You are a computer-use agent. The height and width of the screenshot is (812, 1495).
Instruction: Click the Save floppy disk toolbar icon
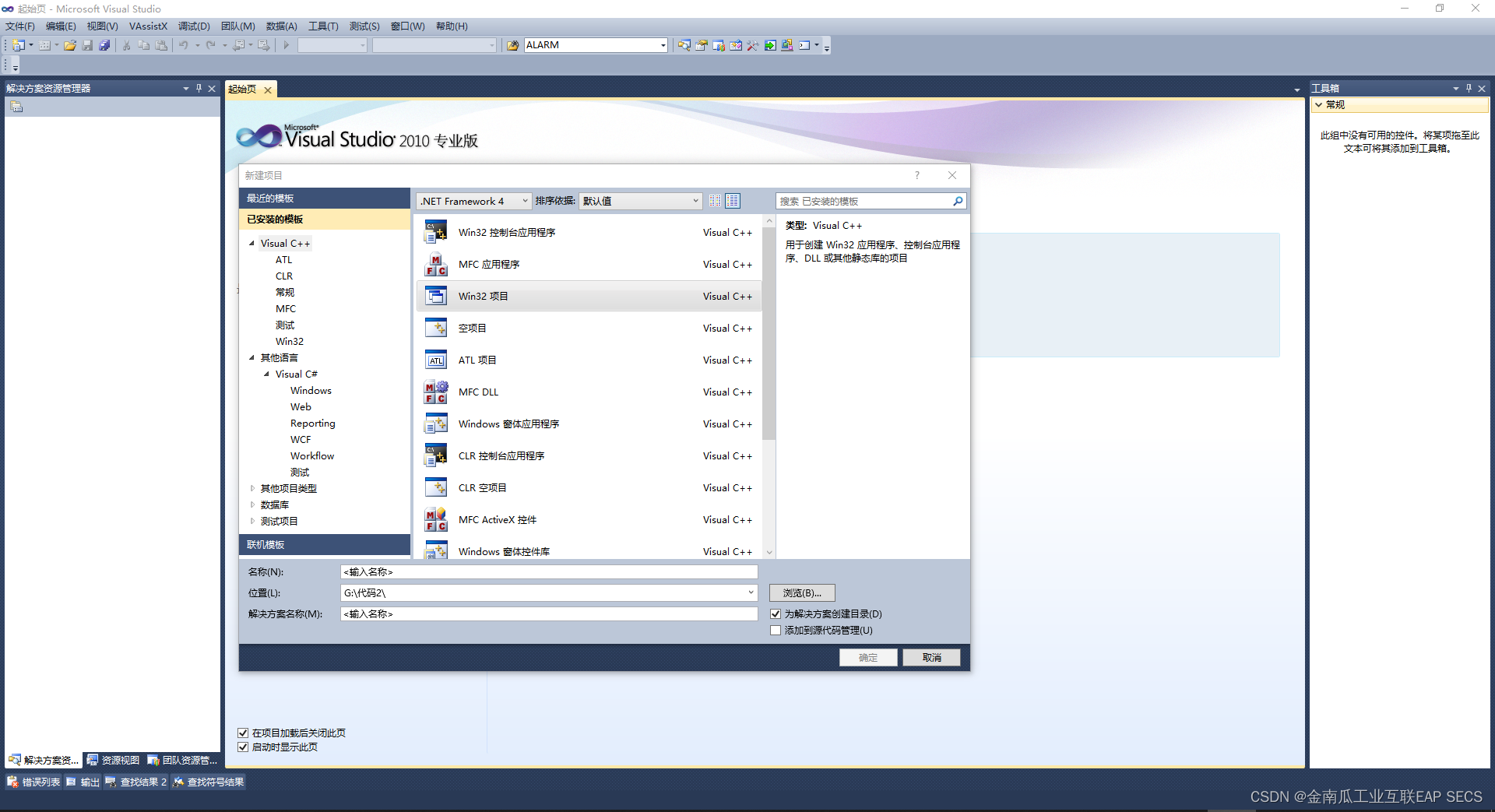(87, 45)
